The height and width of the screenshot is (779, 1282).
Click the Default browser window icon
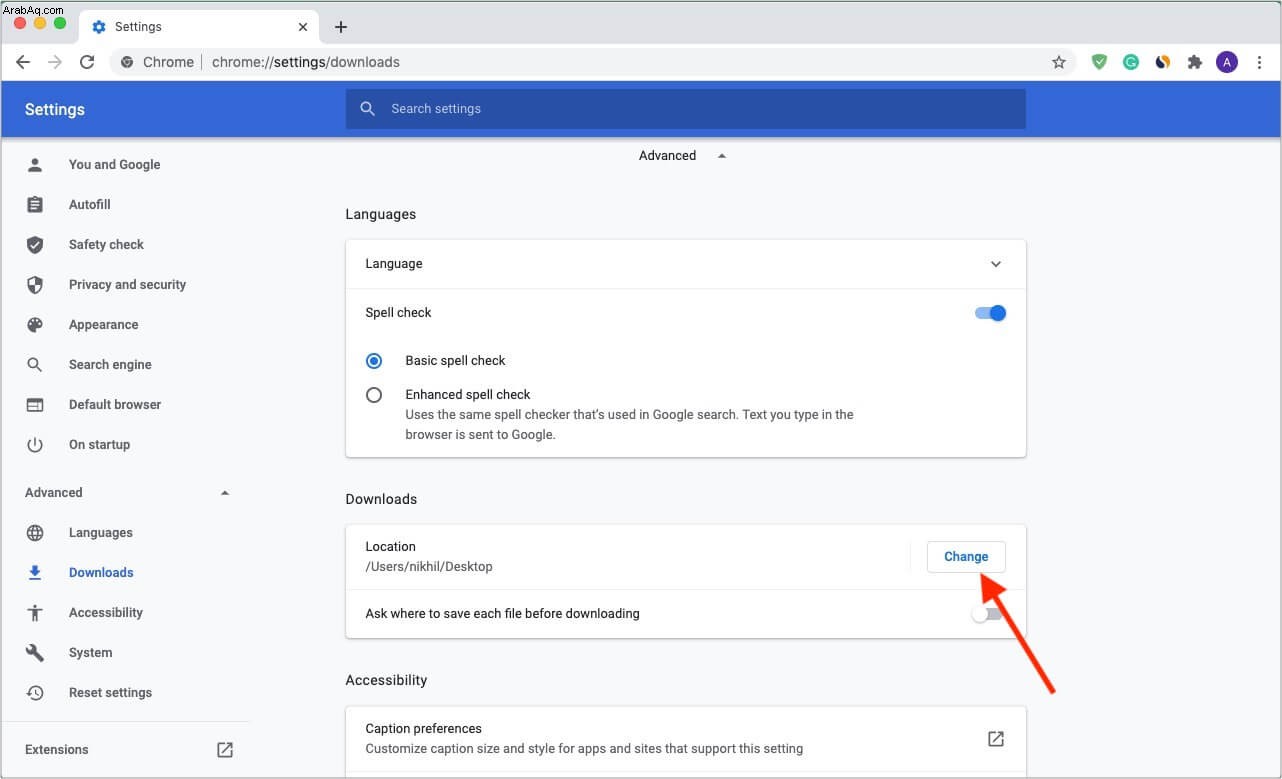coord(35,405)
